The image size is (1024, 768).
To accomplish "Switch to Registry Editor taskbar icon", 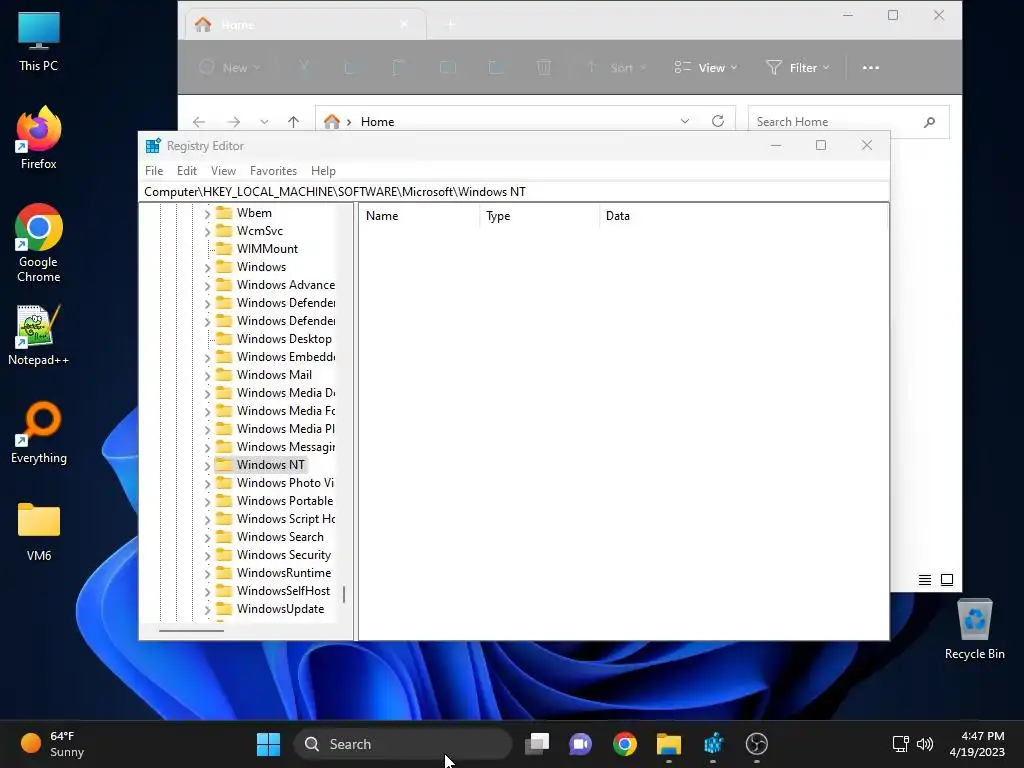I will [713, 744].
